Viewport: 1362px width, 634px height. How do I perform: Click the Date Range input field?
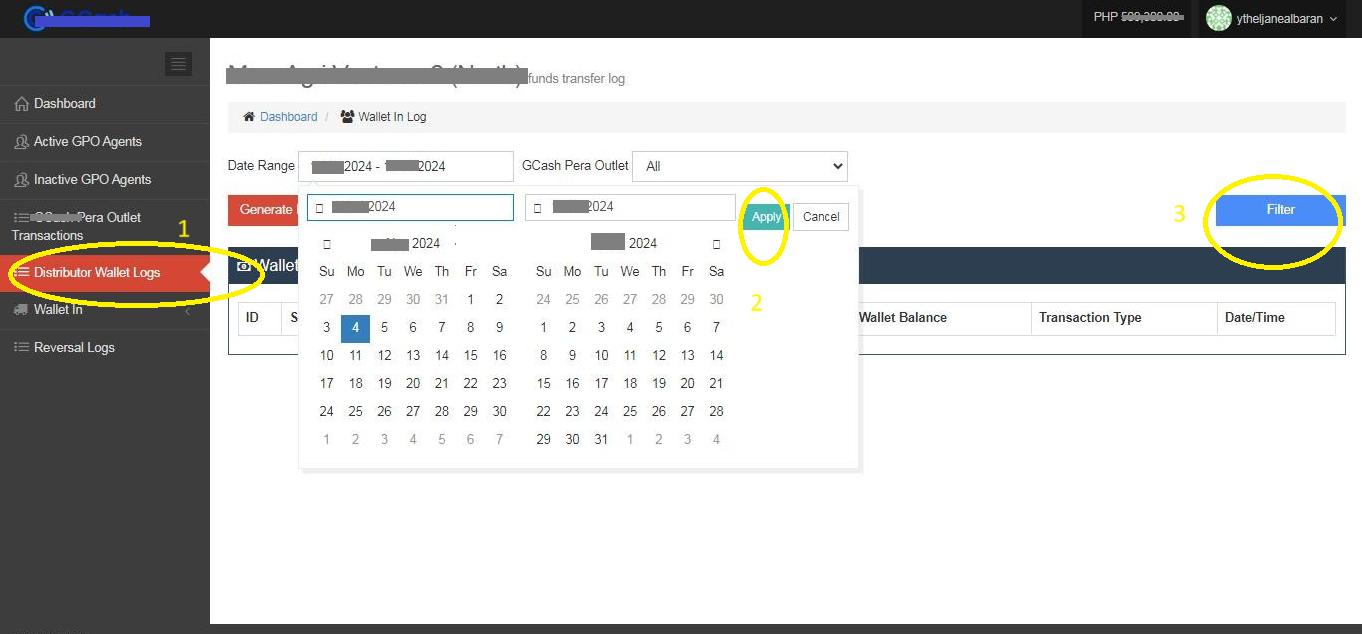(406, 166)
